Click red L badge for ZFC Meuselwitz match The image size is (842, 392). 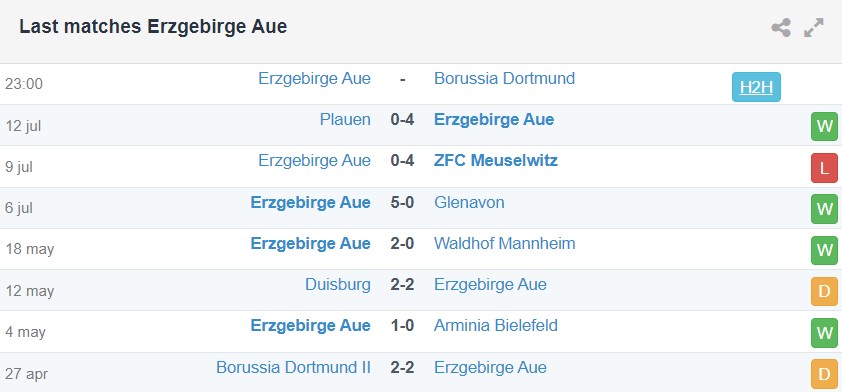point(824,168)
